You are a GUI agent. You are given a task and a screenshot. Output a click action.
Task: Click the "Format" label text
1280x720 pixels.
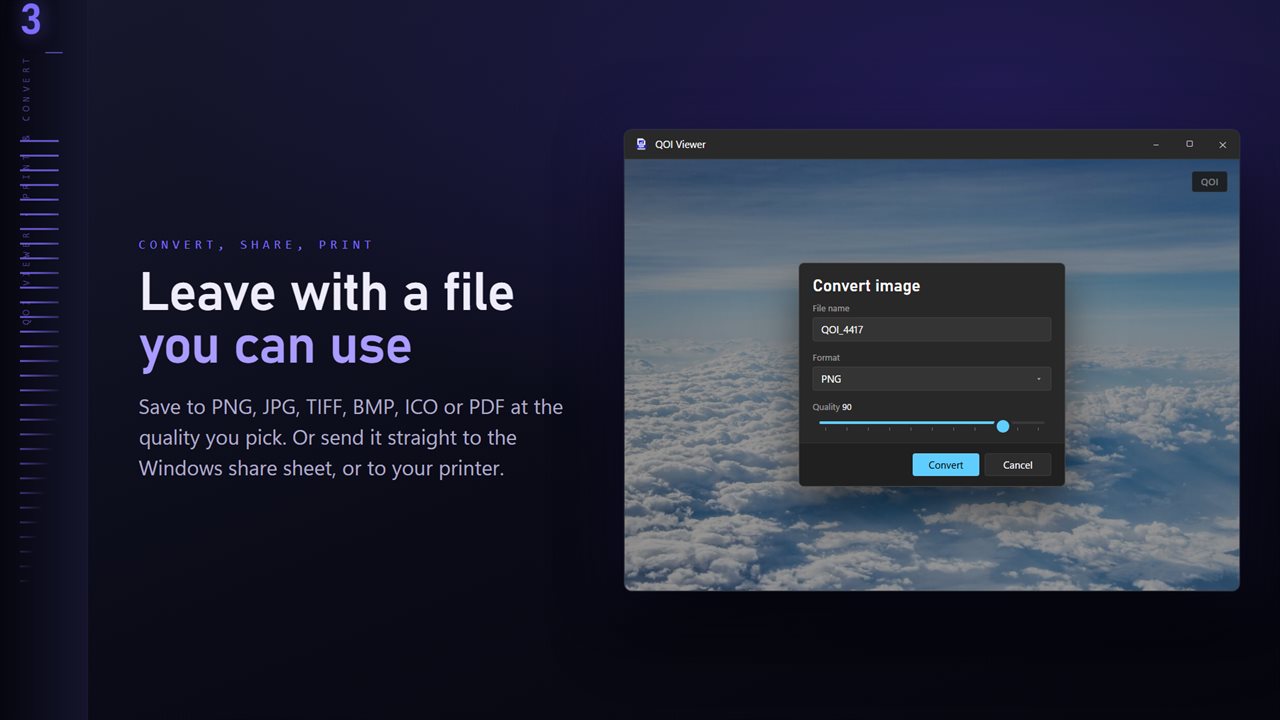826,357
